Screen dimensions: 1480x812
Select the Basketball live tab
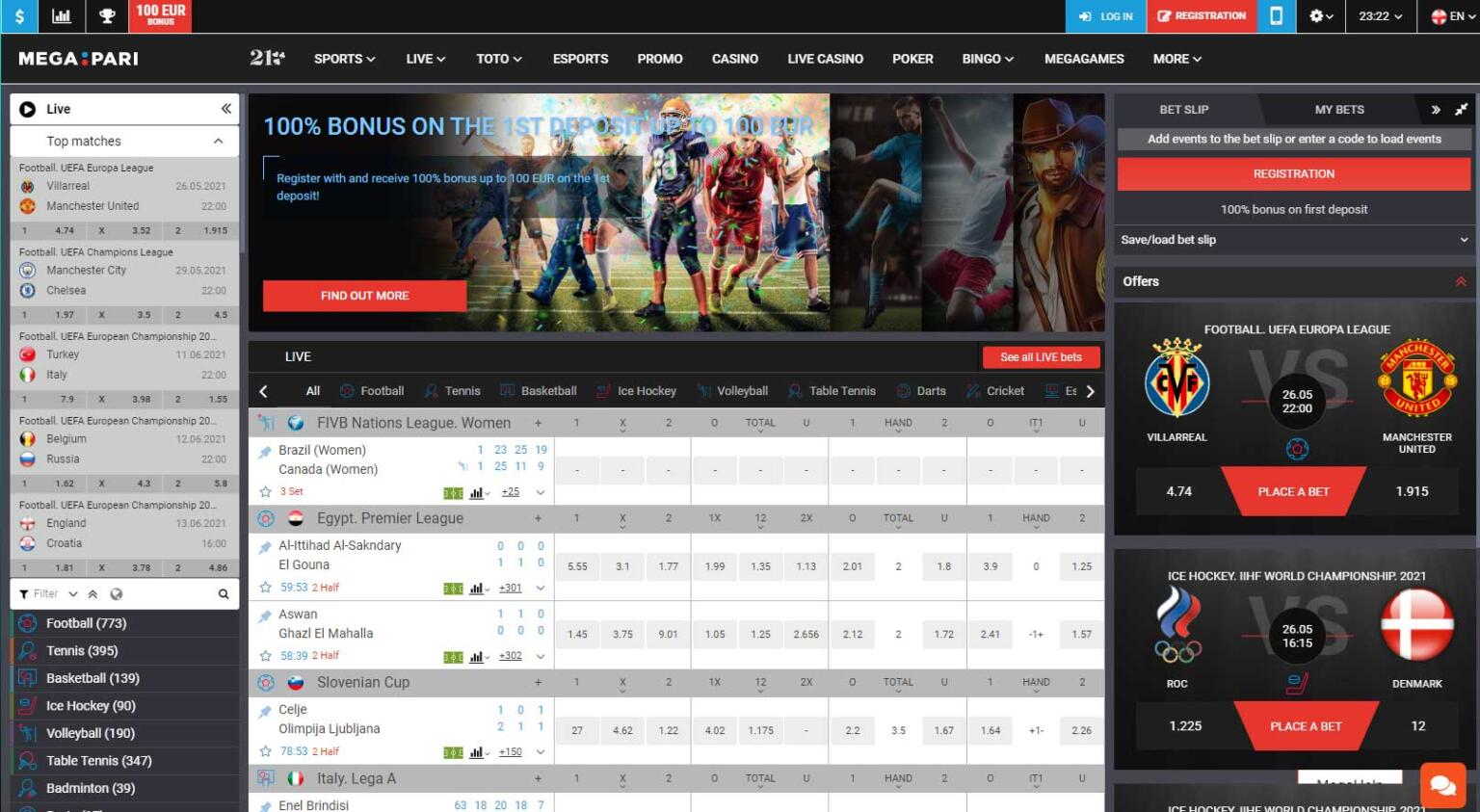(x=539, y=391)
